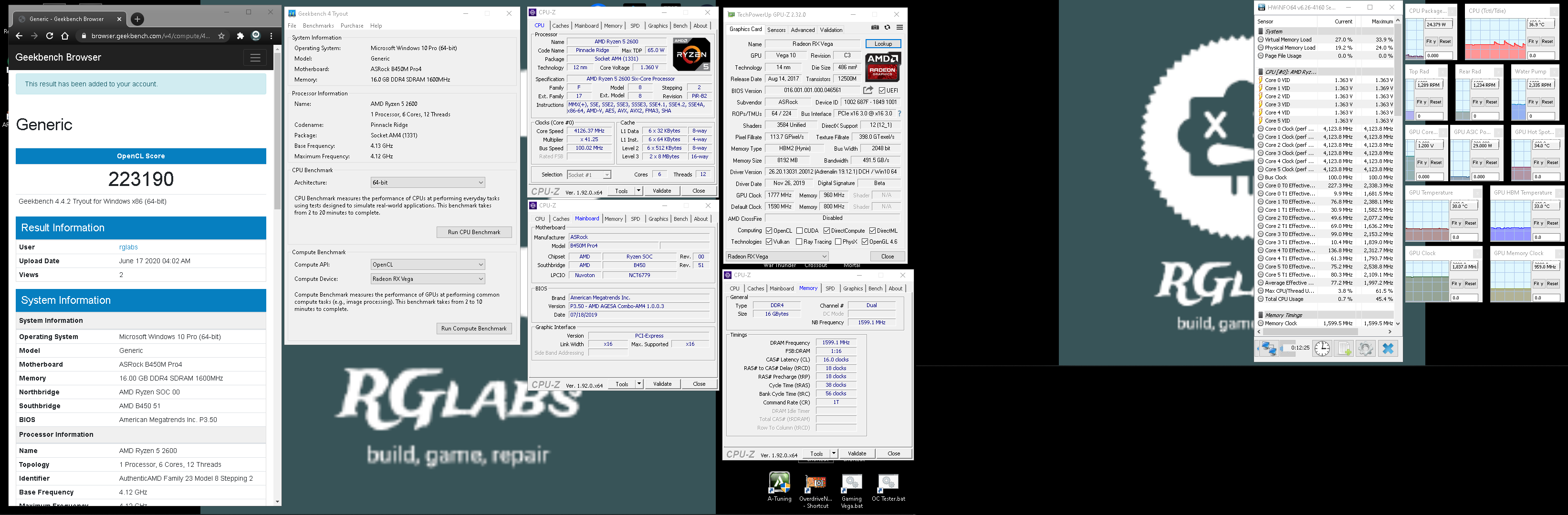The height and width of the screenshot is (515, 1568).
Task: Toggle the OpenGL 4.6 checkbox in GPU-Z
Action: 865,242
